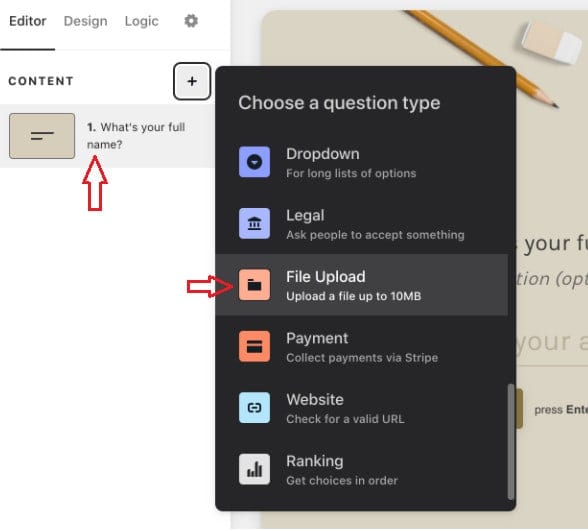Viewport: 588px width, 531px height.
Task: Click "Choose a question type" heading
Action: tap(339, 103)
